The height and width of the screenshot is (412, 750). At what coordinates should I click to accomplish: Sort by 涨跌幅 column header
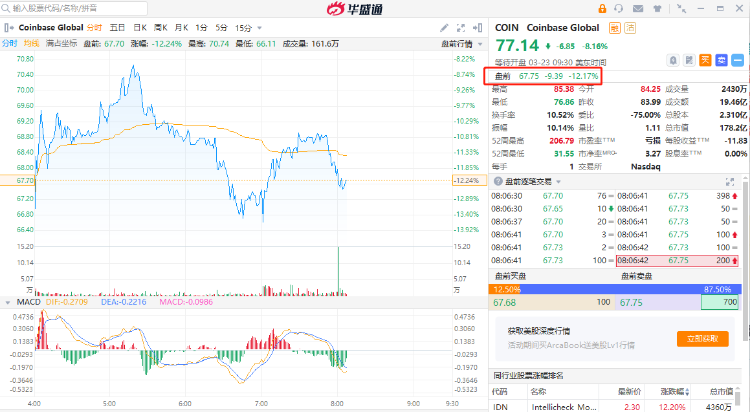coord(675,391)
